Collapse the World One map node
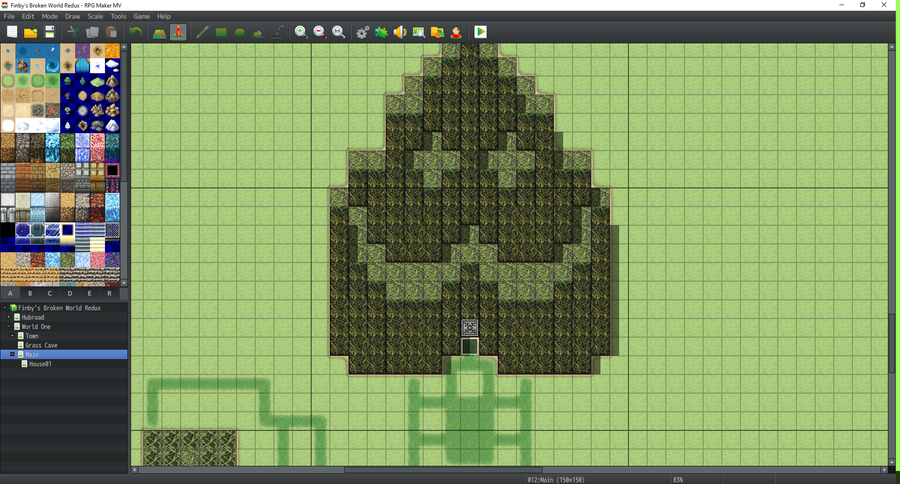Screen dimensions: 900x484 (9, 326)
